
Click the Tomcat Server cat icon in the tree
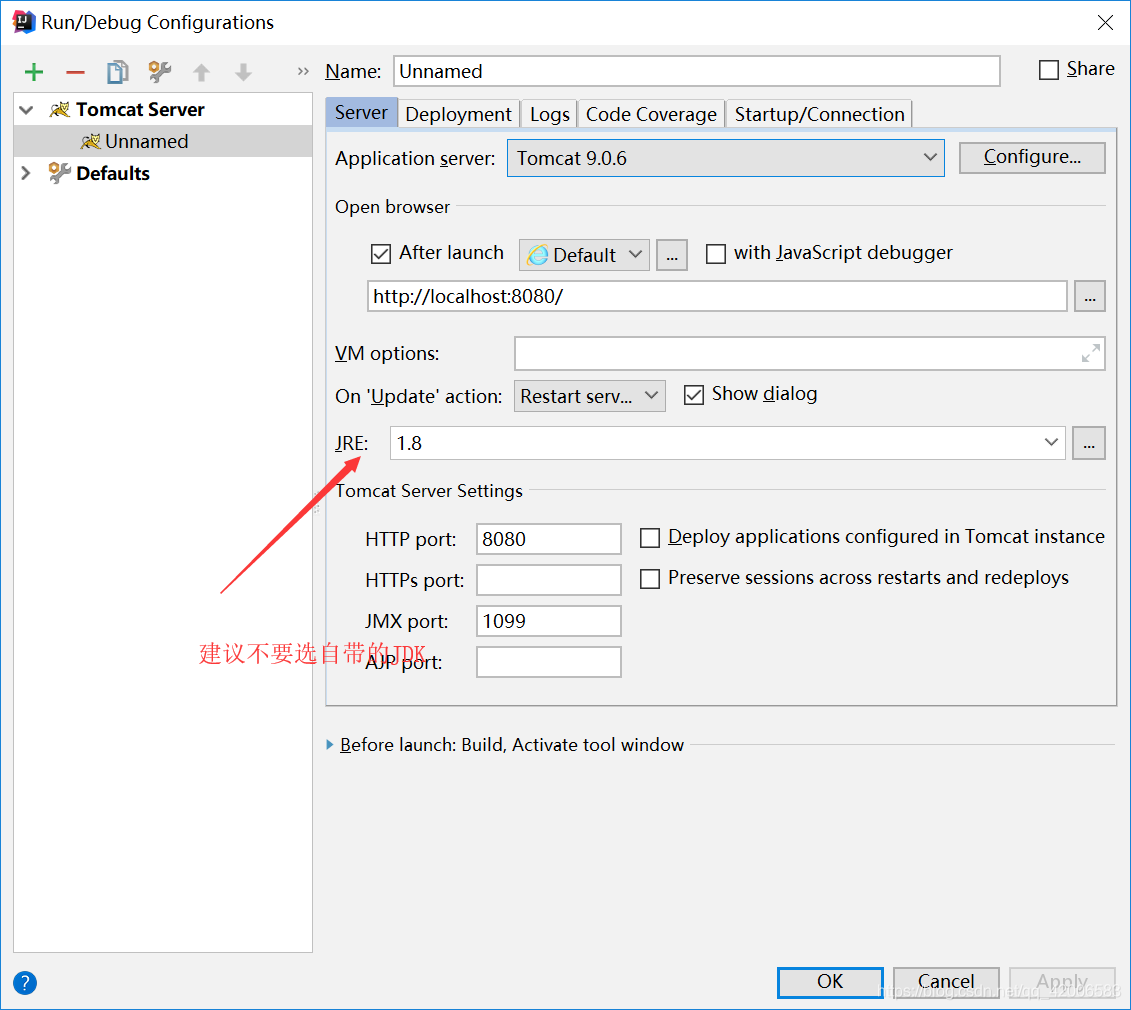(x=59, y=110)
